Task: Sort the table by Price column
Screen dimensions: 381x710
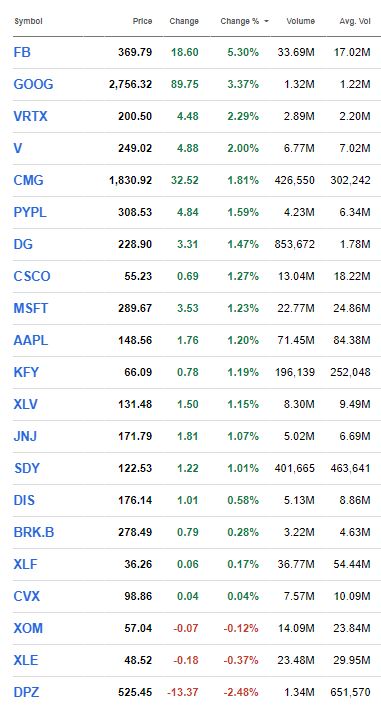Action: (x=142, y=21)
